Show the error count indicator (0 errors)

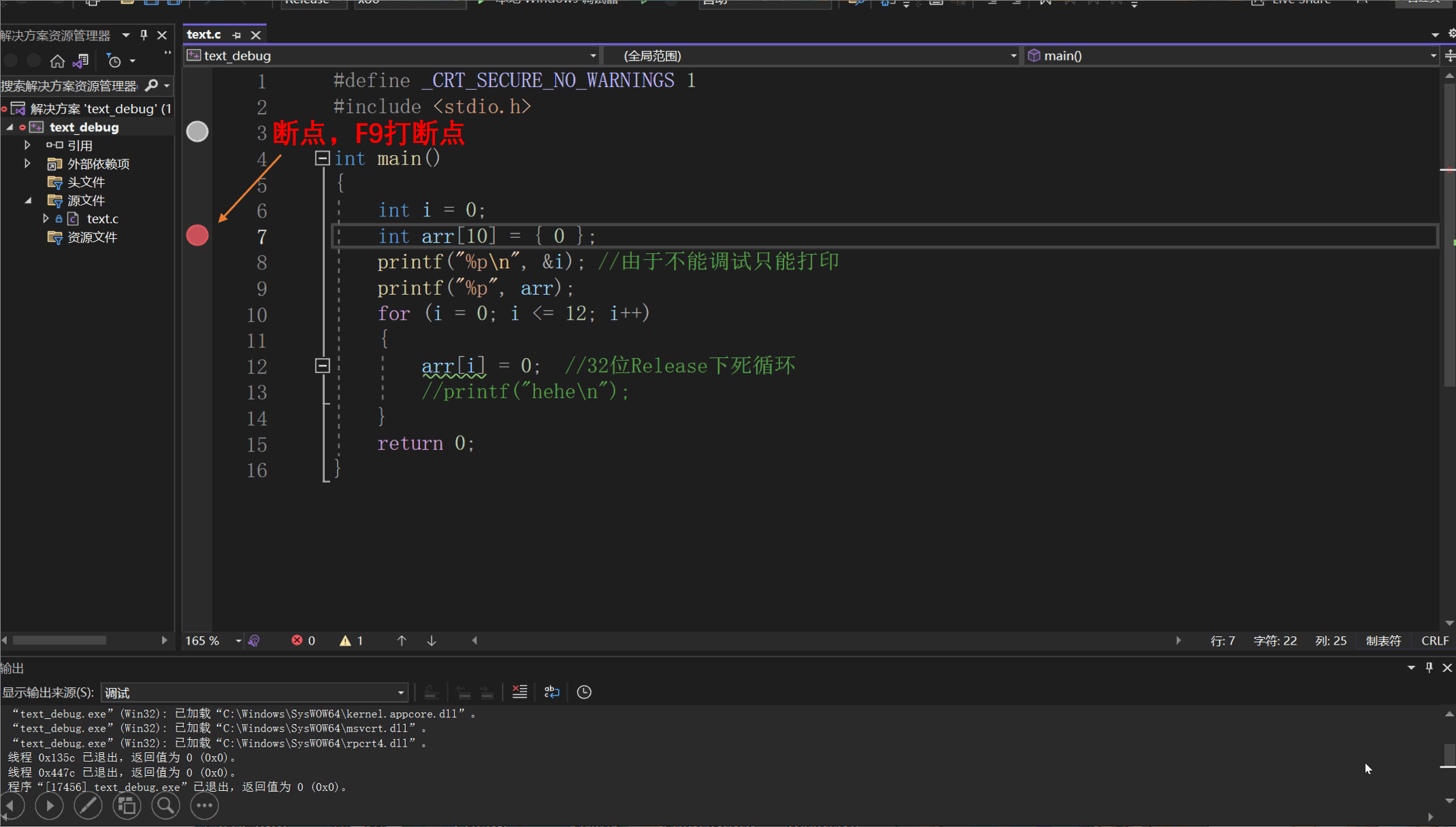(304, 641)
